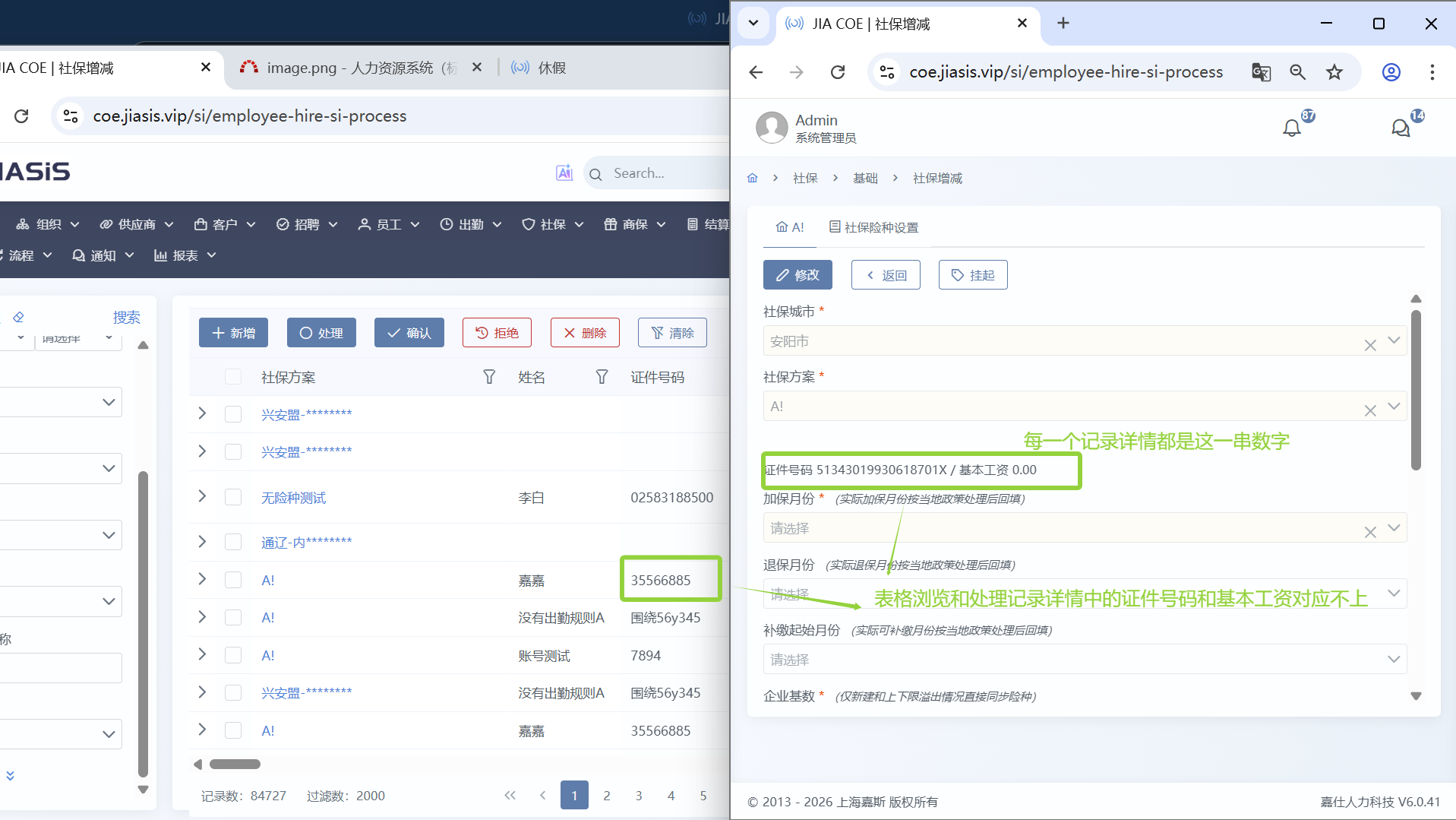Click the home icon in breadcrumb
Image resolution: width=1456 pixels, height=820 pixels.
point(752,178)
